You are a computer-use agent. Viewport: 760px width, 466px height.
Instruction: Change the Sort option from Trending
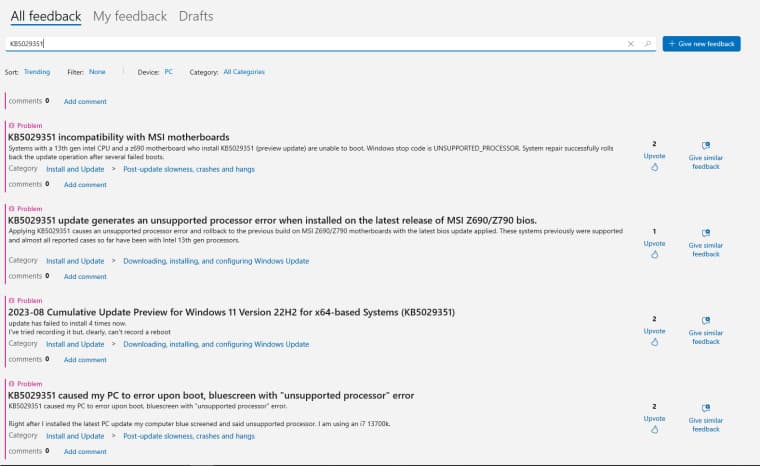tap(37, 72)
